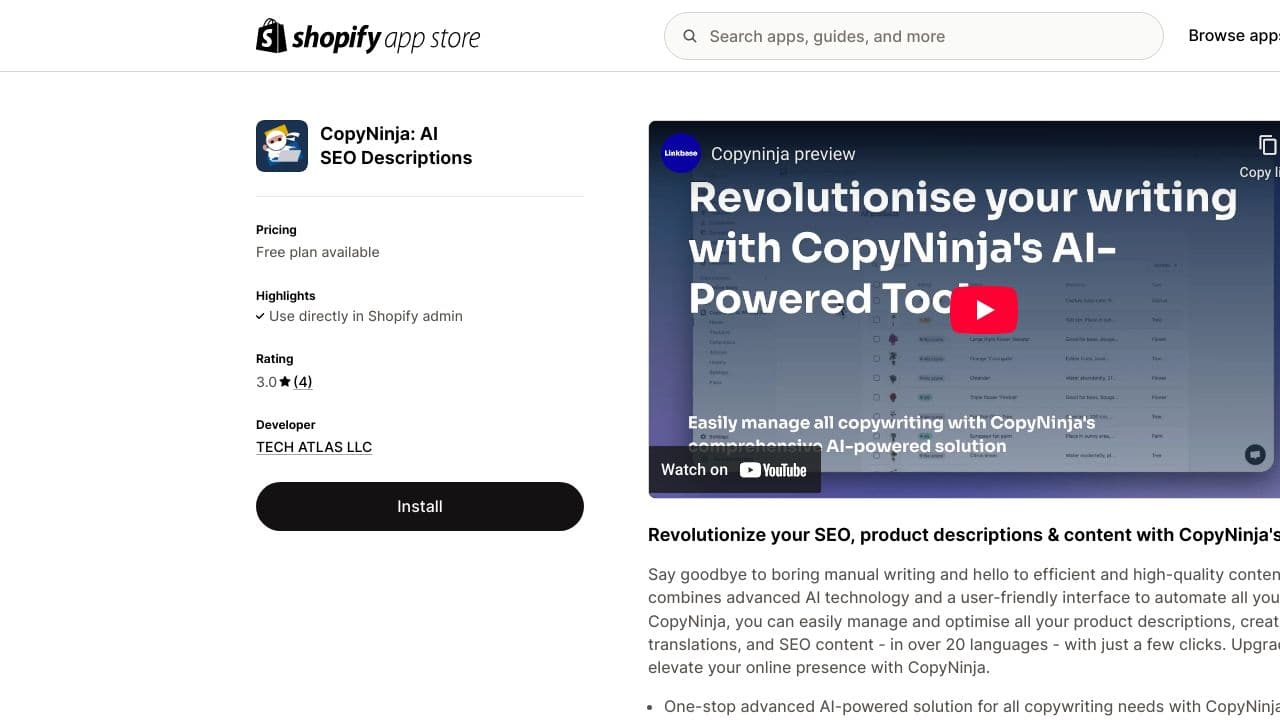Install the CopyNinja app
Image resolution: width=1280 pixels, height=720 pixels.
pos(420,506)
